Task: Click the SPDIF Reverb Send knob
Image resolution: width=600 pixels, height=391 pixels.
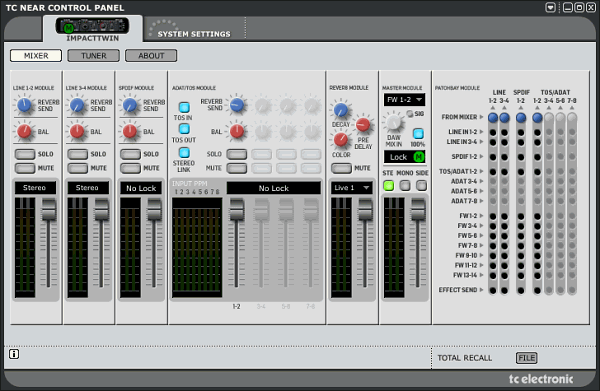Action: pyautogui.click(x=129, y=105)
